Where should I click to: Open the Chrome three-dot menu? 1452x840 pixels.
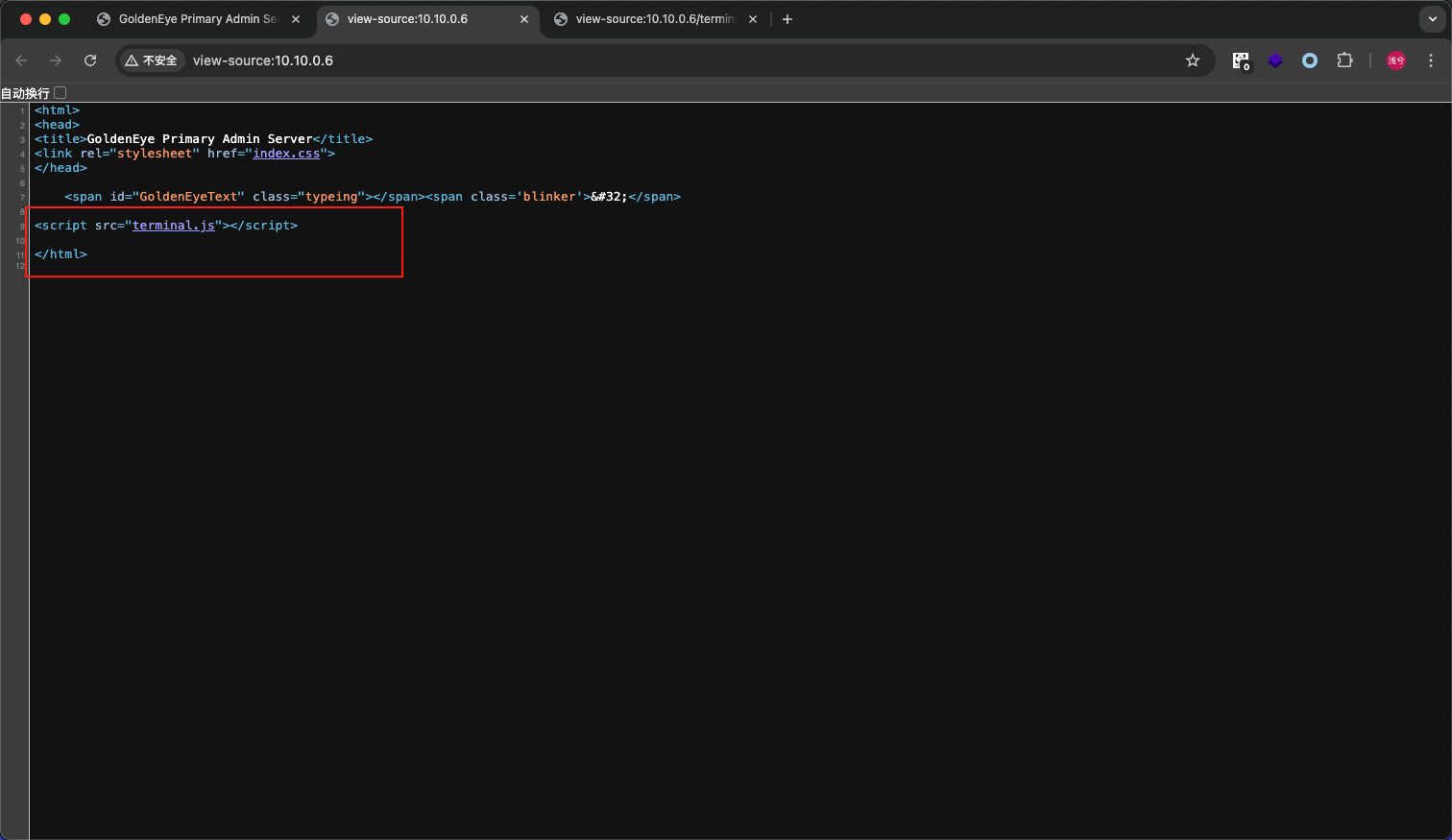[1431, 60]
